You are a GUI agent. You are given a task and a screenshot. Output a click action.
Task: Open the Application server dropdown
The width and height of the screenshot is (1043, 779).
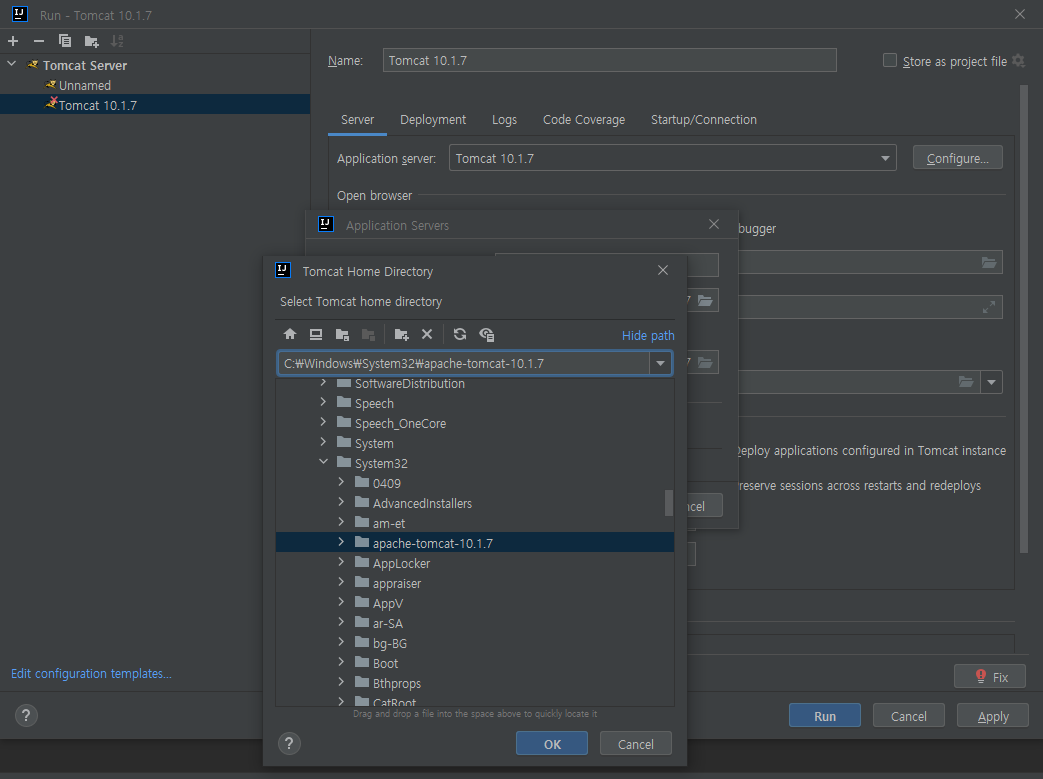[x=885, y=158]
